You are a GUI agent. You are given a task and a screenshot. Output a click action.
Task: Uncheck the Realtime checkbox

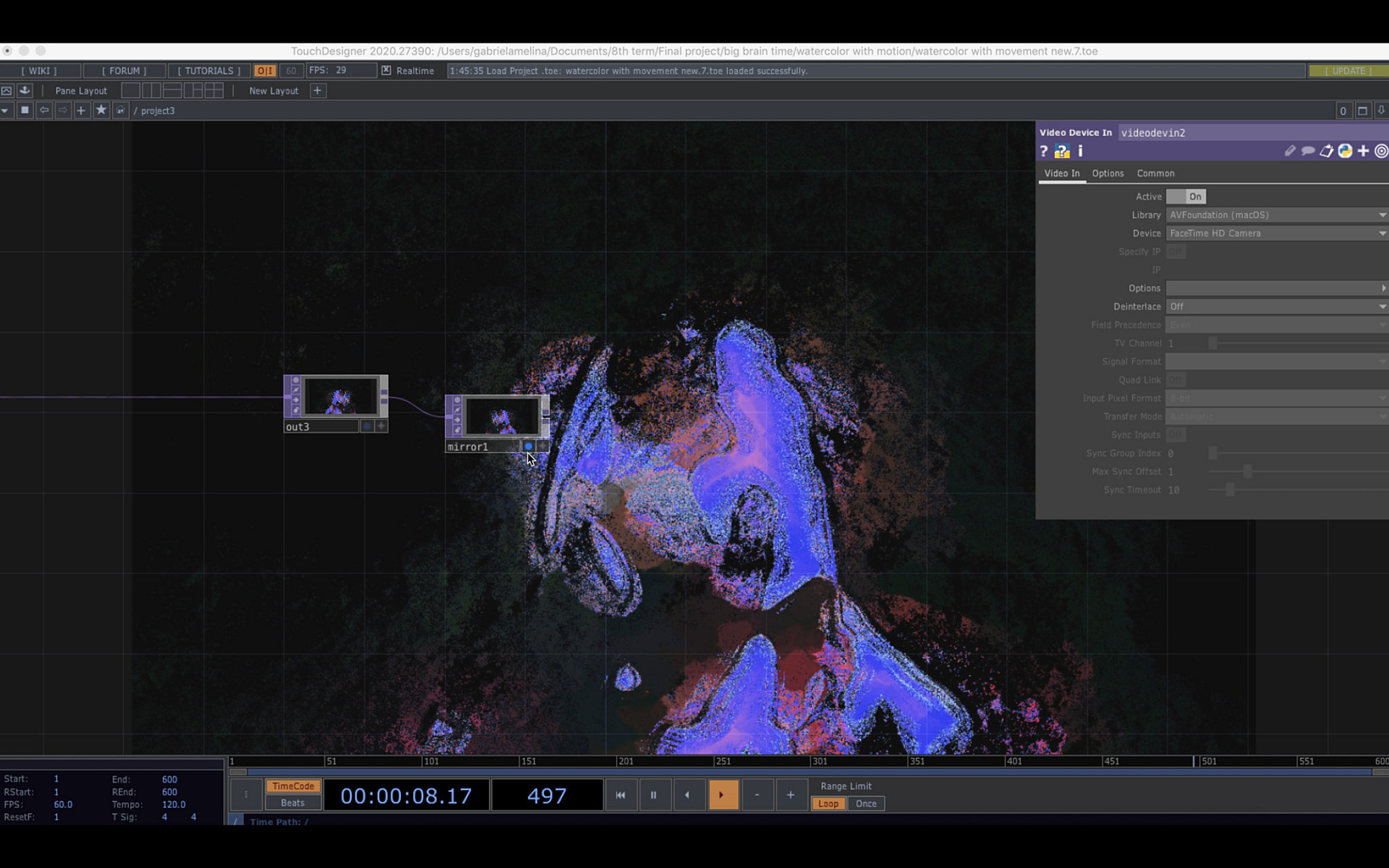coord(386,71)
